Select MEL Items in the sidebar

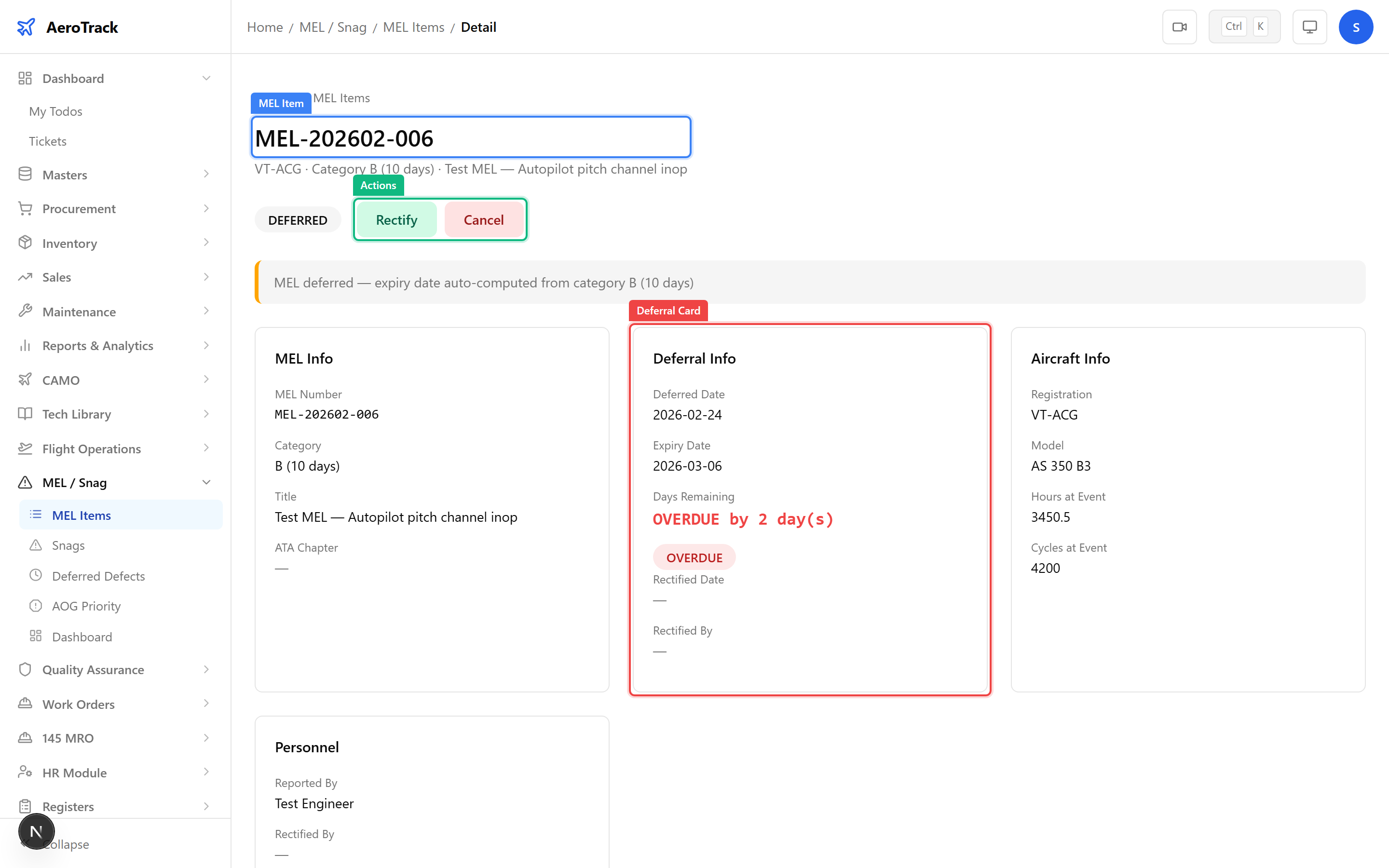click(x=81, y=515)
